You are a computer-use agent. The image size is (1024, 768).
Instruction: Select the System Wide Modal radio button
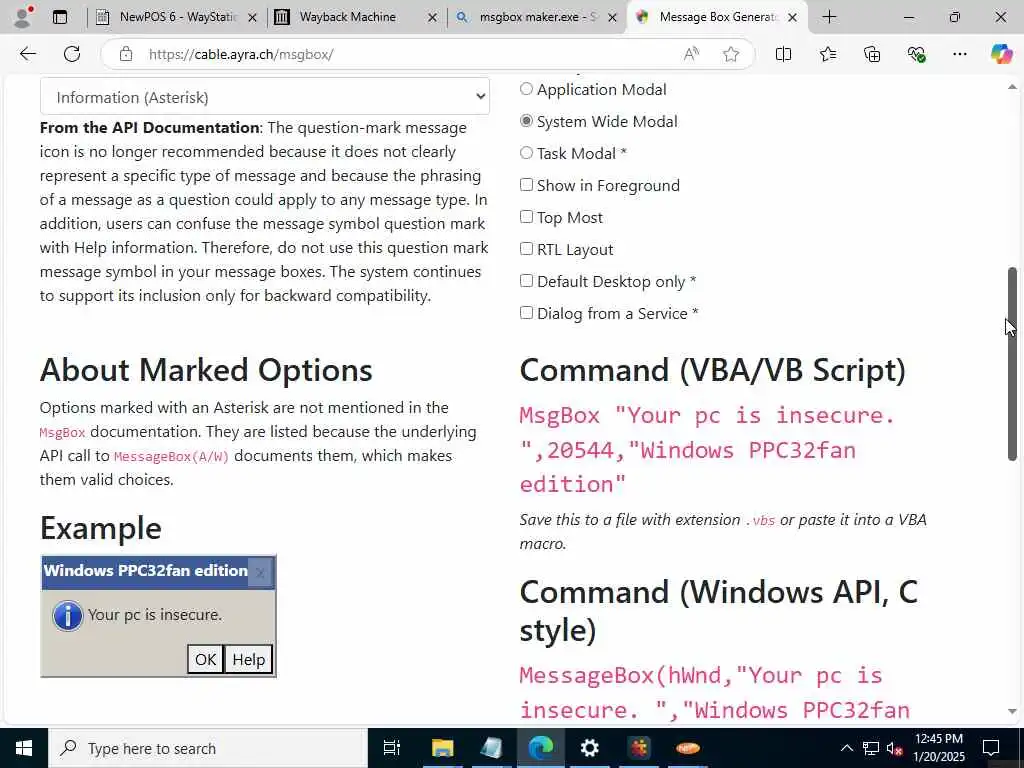point(526,121)
